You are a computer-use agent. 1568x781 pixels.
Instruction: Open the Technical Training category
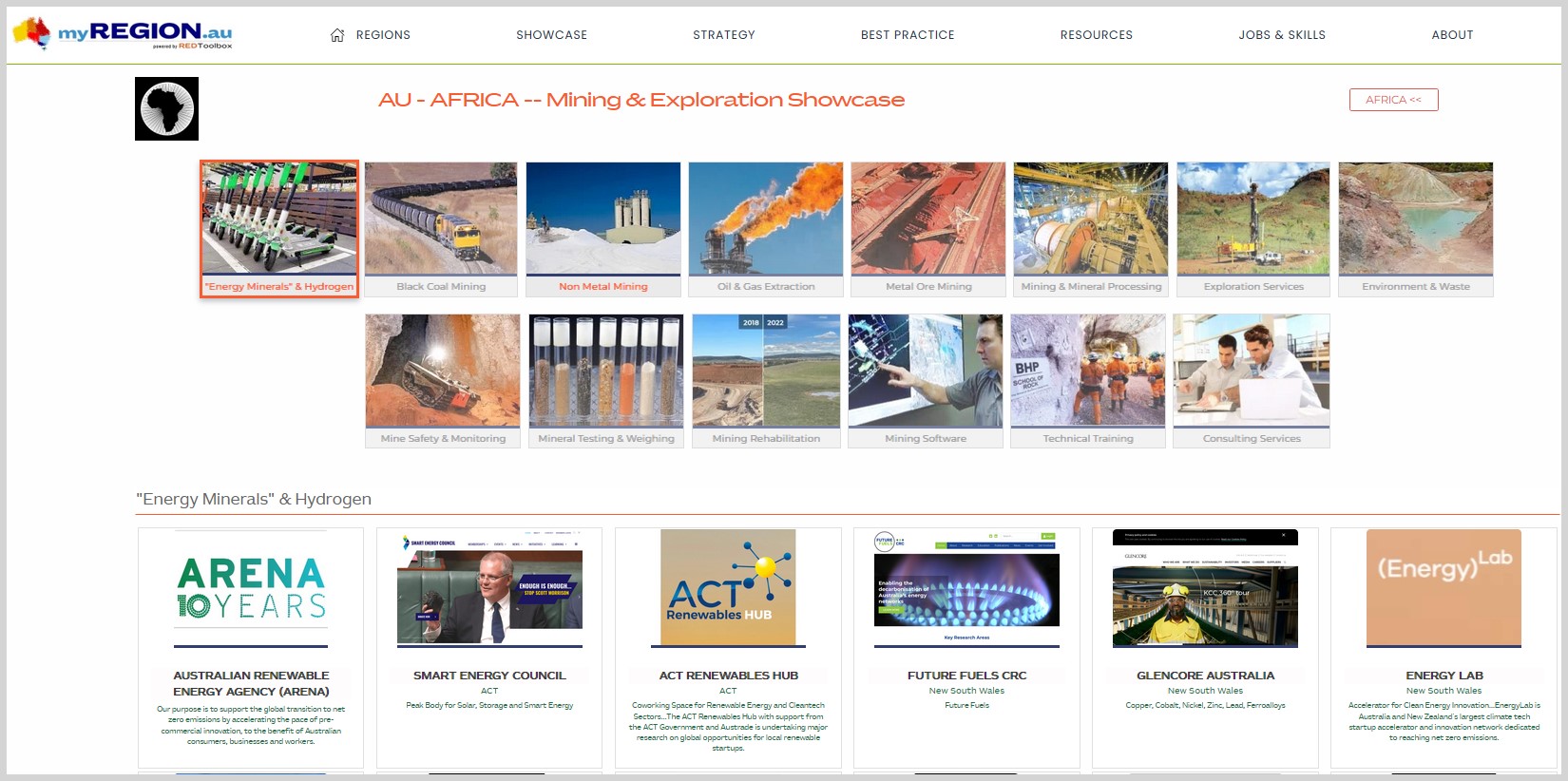[1088, 381]
